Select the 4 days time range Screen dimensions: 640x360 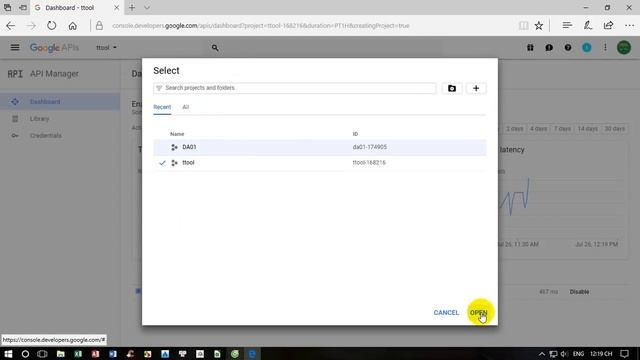pyautogui.click(x=538, y=129)
